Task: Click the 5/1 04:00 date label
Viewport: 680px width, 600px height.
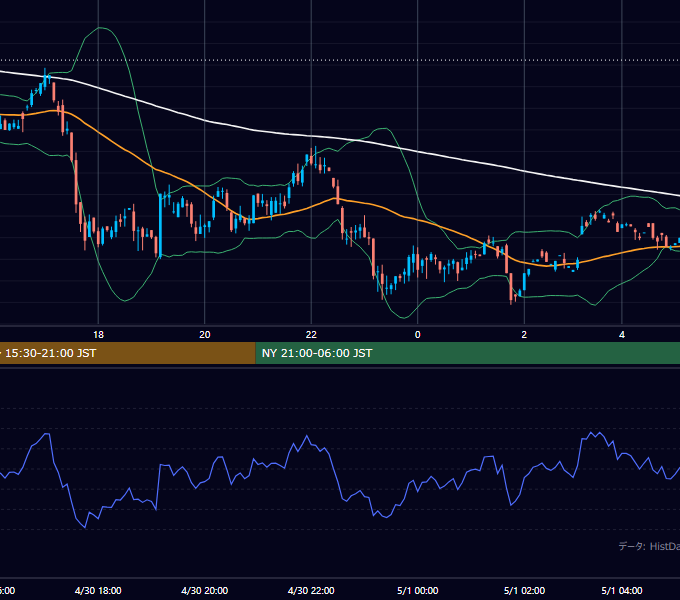Action: point(622,590)
